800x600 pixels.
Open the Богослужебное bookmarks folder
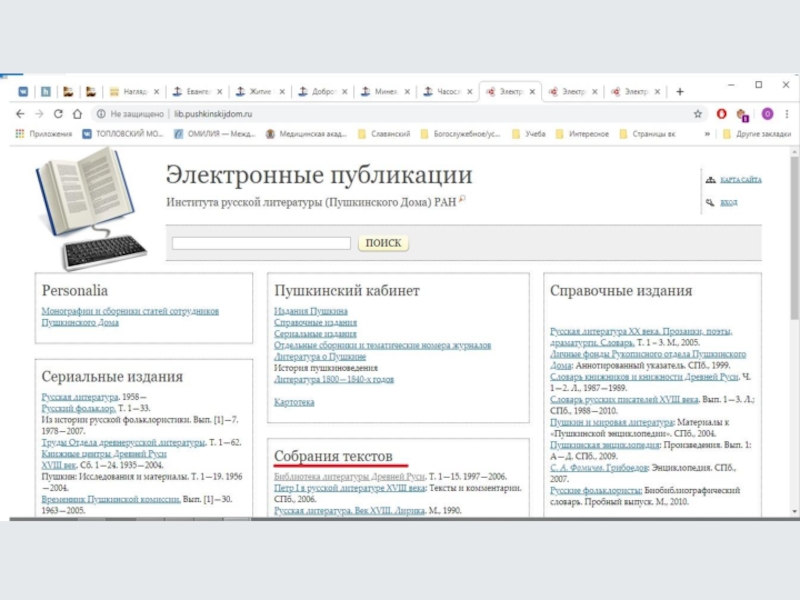(461, 134)
